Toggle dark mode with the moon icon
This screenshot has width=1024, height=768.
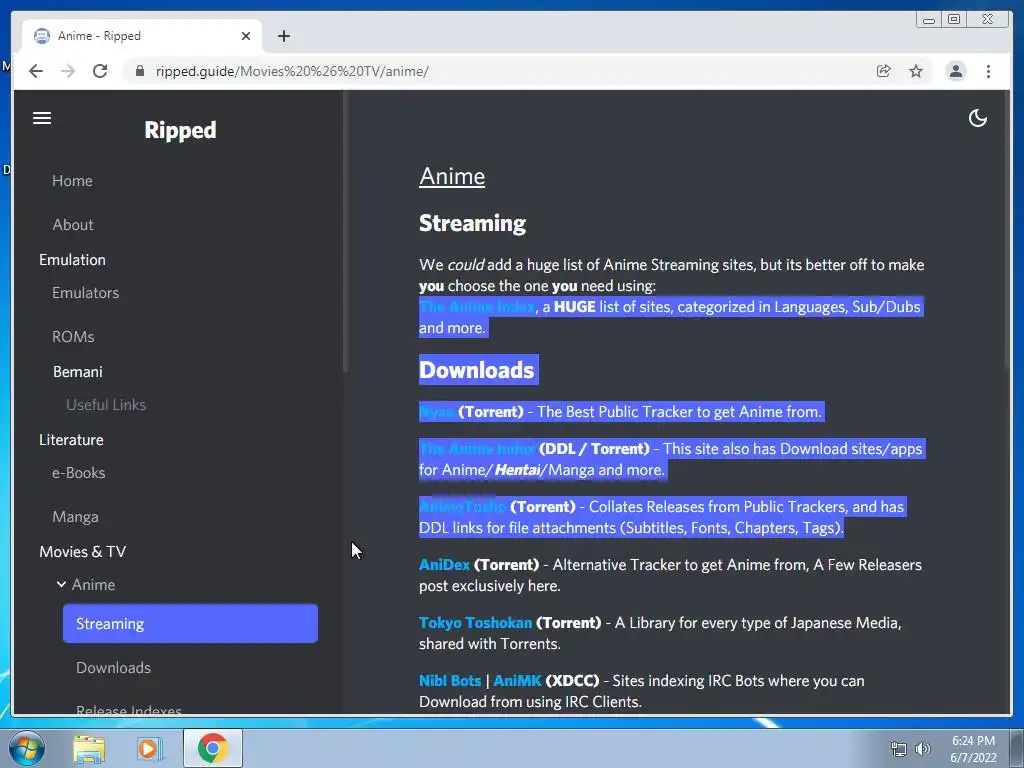[x=977, y=118]
